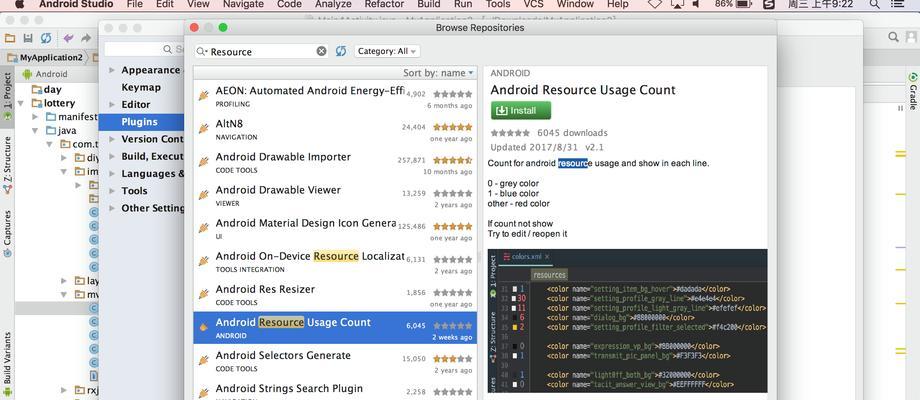The image size is (920, 400).
Task: Expand the Build, Execution settings section
Action: click(x=111, y=157)
